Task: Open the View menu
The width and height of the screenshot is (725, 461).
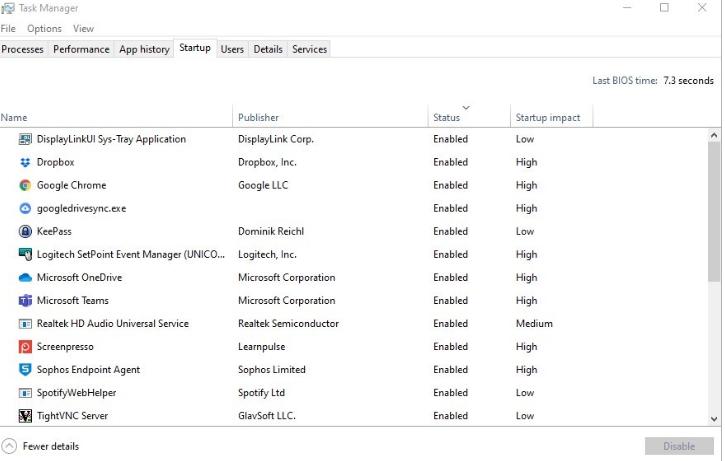Action: [83, 29]
